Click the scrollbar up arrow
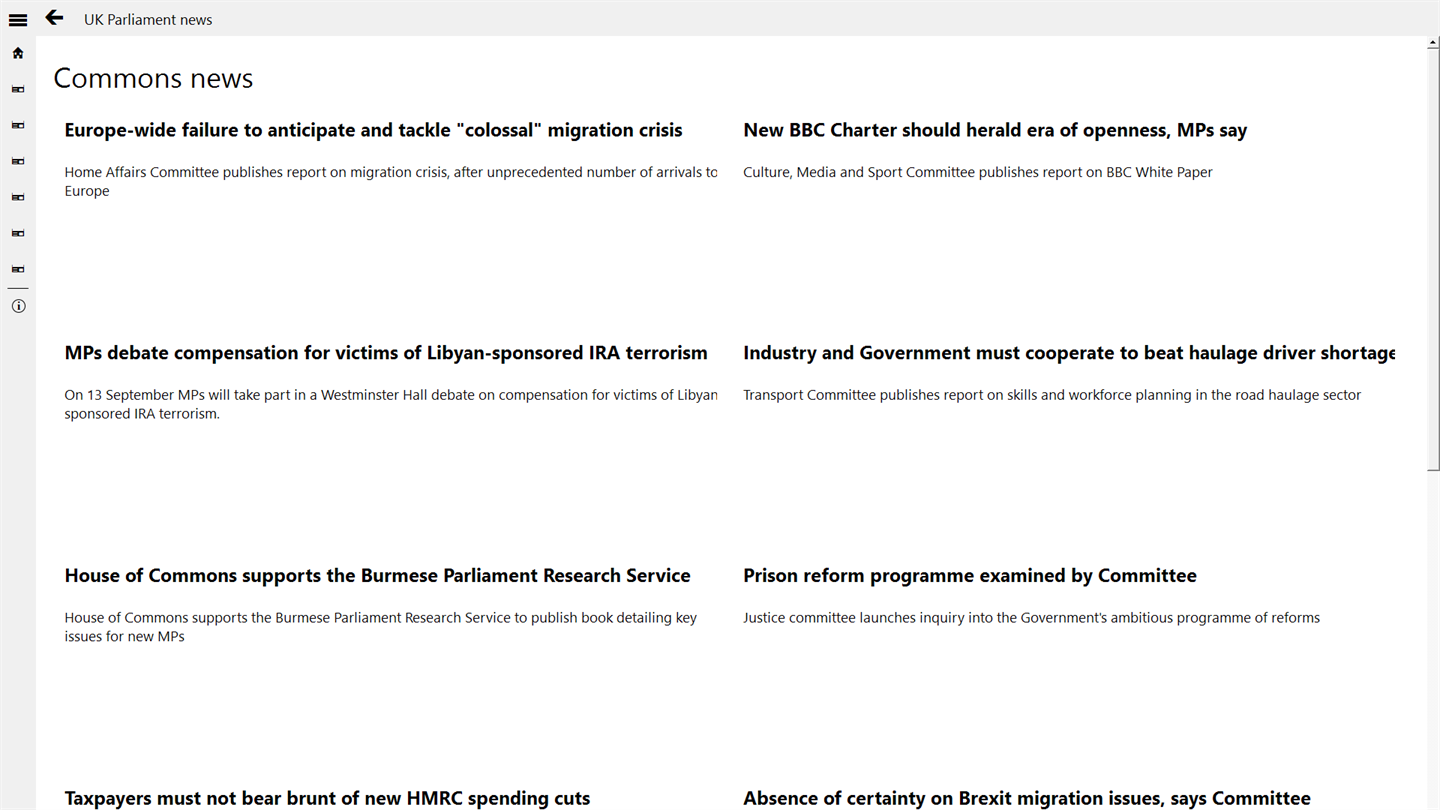The height and width of the screenshot is (810, 1440). (1433, 43)
